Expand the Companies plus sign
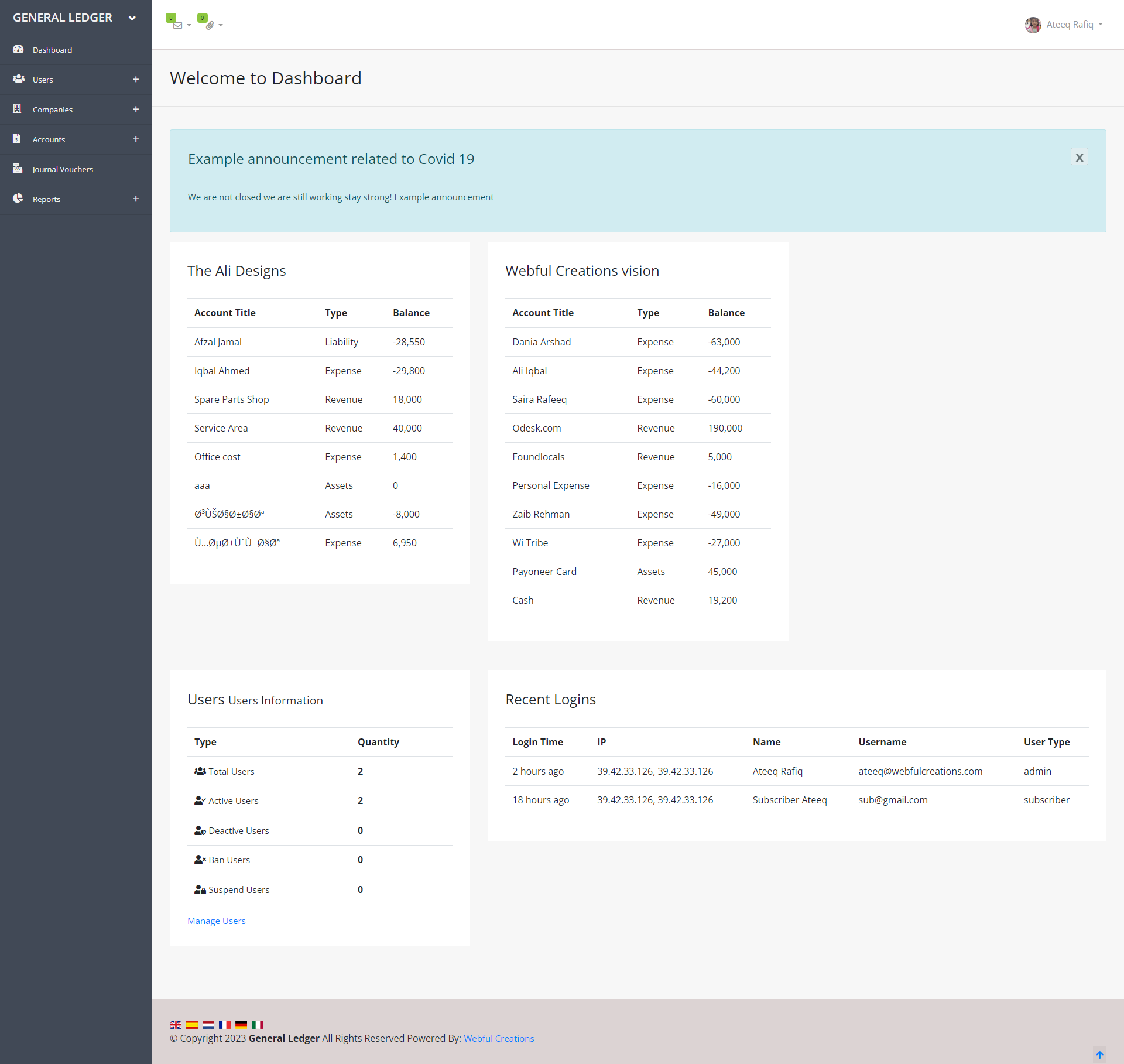The width and height of the screenshot is (1124, 1064). pyautogui.click(x=136, y=110)
